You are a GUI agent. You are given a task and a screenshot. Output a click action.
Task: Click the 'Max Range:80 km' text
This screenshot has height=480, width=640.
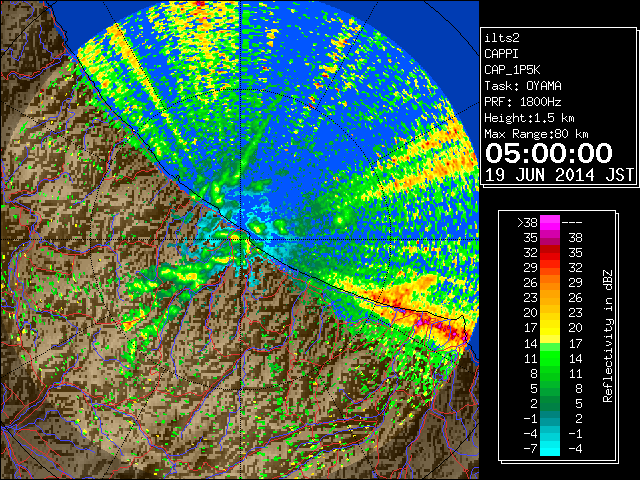pyautogui.click(x=536, y=134)
